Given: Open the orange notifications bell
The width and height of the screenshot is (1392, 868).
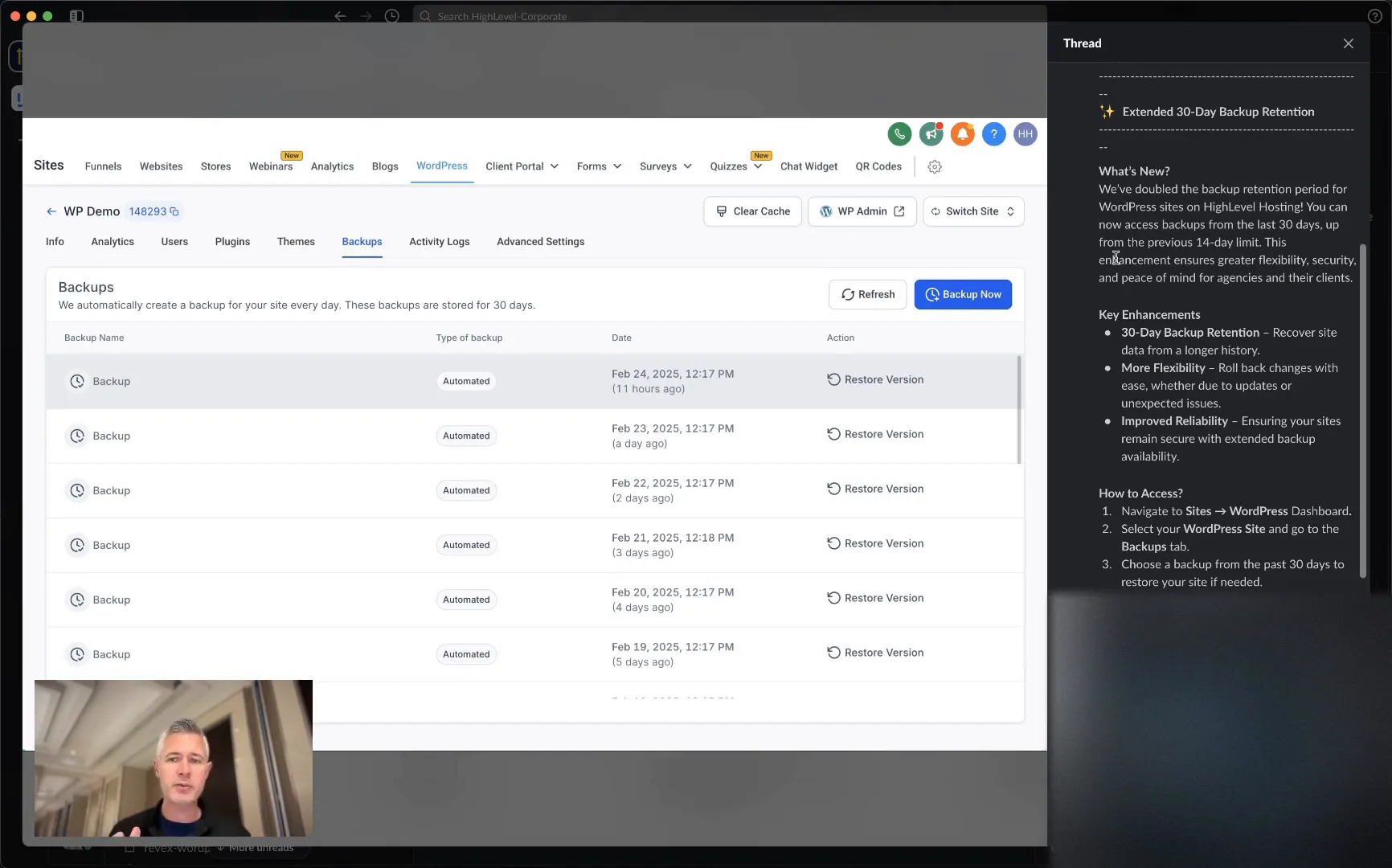Looking at the screenshot, I should 962,134.
